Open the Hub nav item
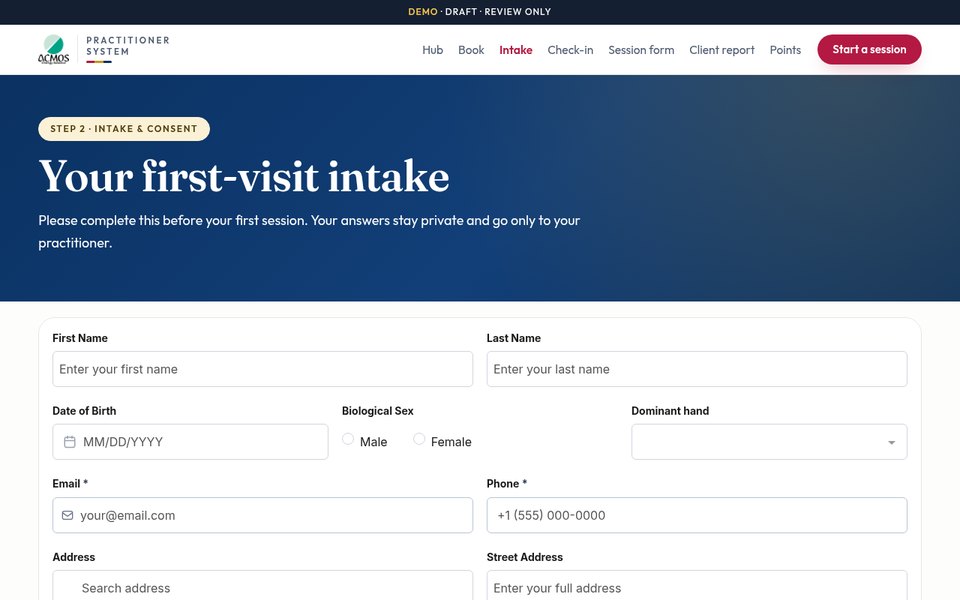The height and width of the screenshot is (600, 960). pos(432,50)
